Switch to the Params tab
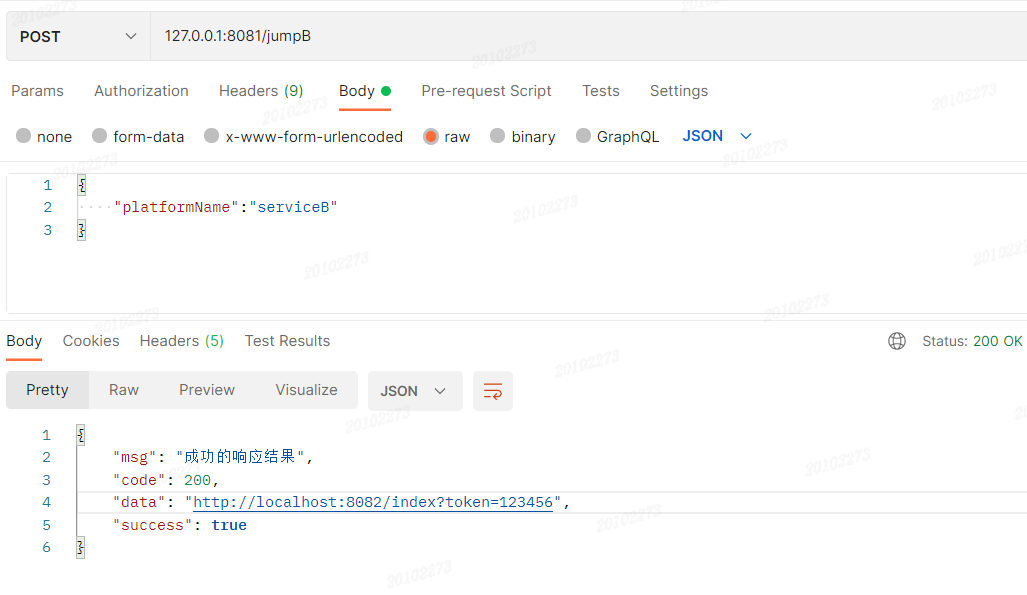 37,91
